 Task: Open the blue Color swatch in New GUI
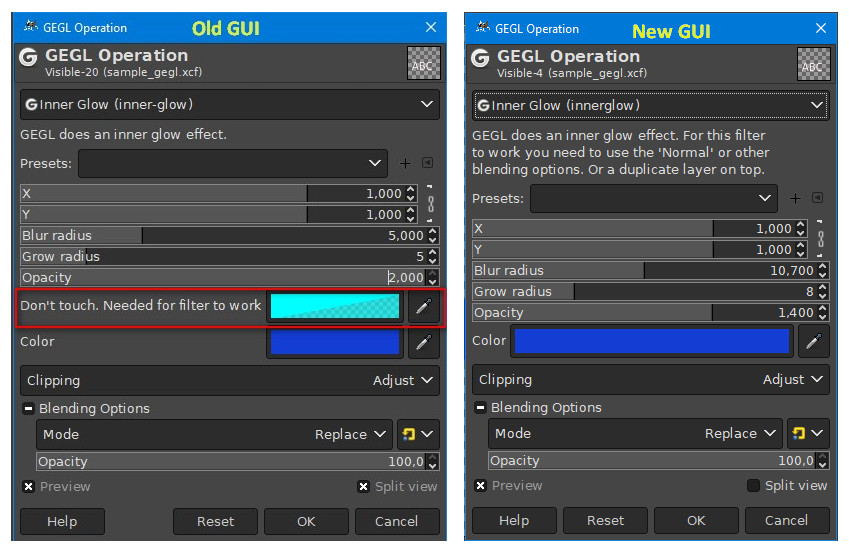pos(652,341)
